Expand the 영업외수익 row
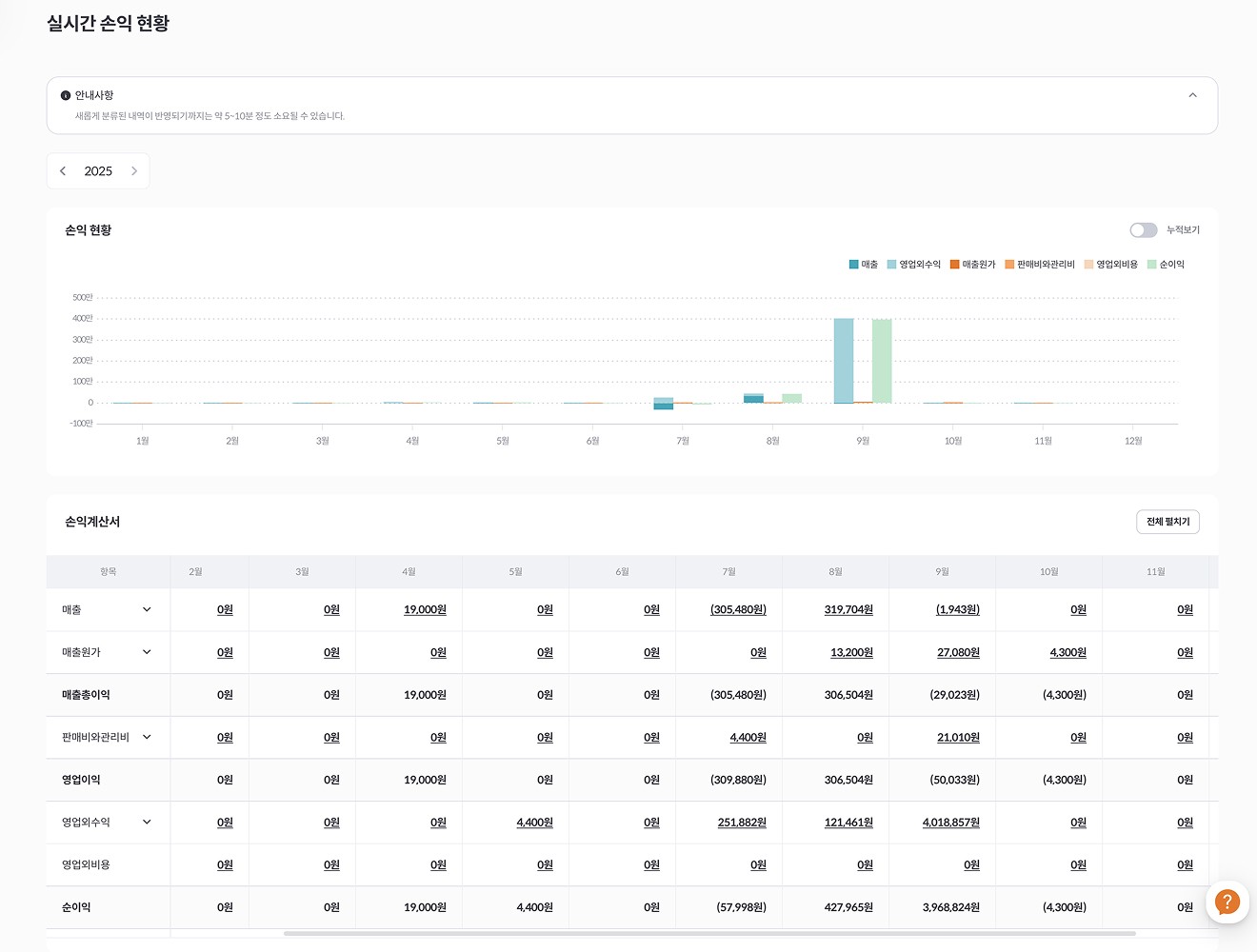The width and height of the screenshot is (1257, 952). [147, 822]
